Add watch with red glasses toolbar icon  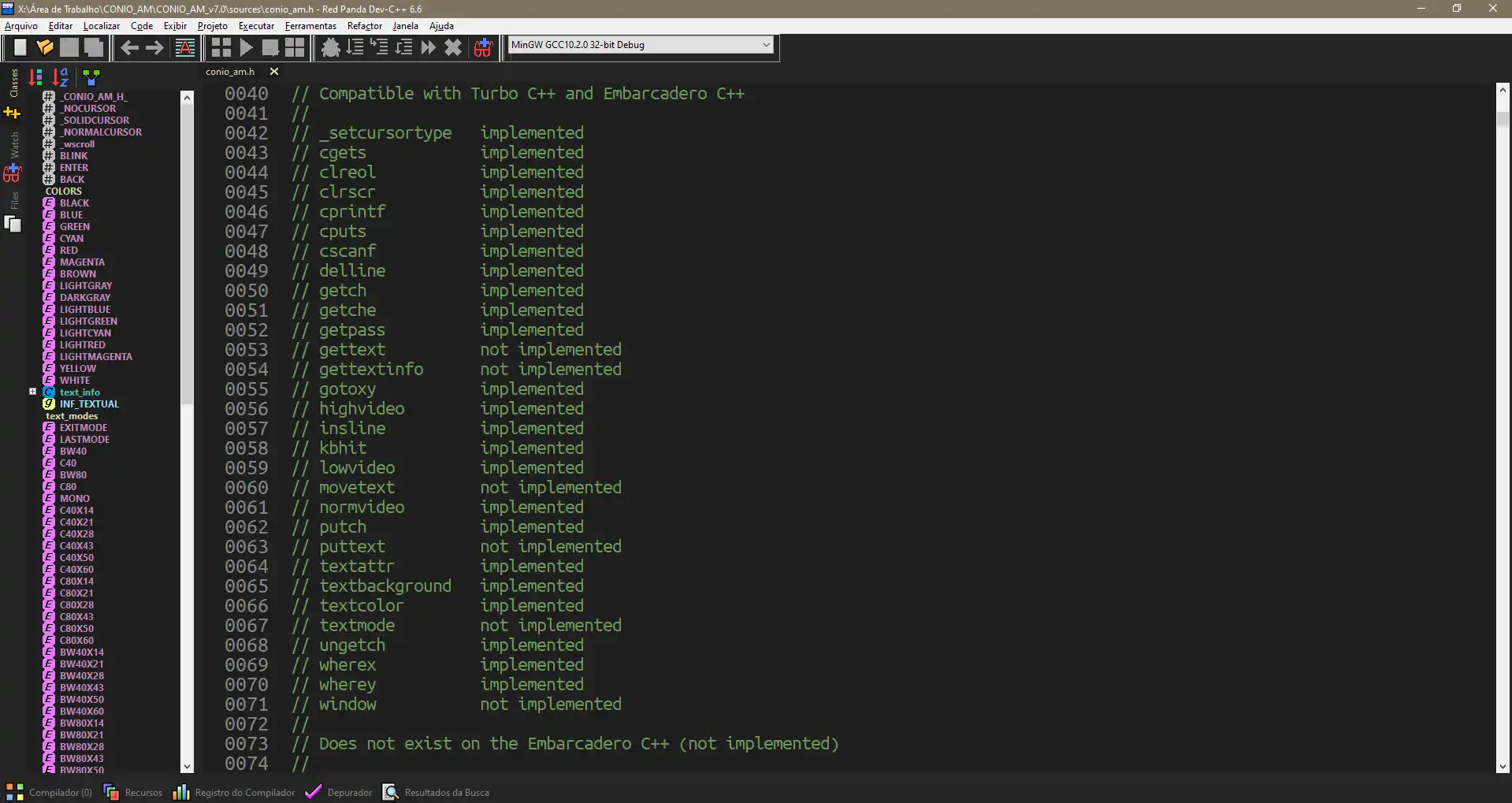tap(483, 47)
